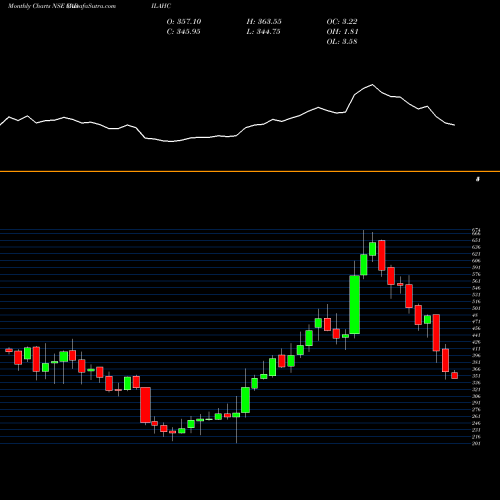
Task: Click the 546 price axis label
Action: (476, 288)
